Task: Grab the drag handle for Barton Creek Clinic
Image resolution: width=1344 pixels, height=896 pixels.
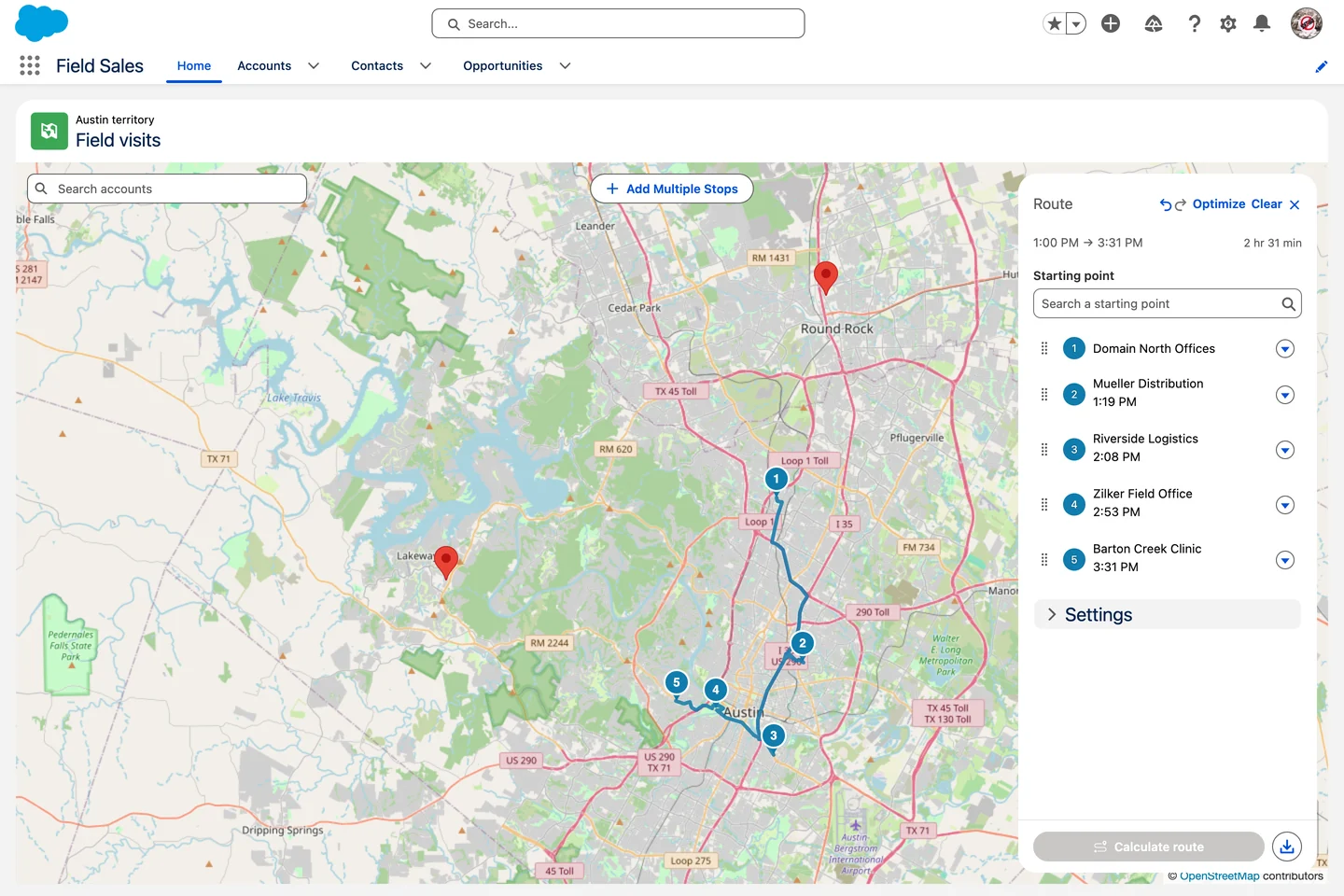Action: (x=1044, y=559)
